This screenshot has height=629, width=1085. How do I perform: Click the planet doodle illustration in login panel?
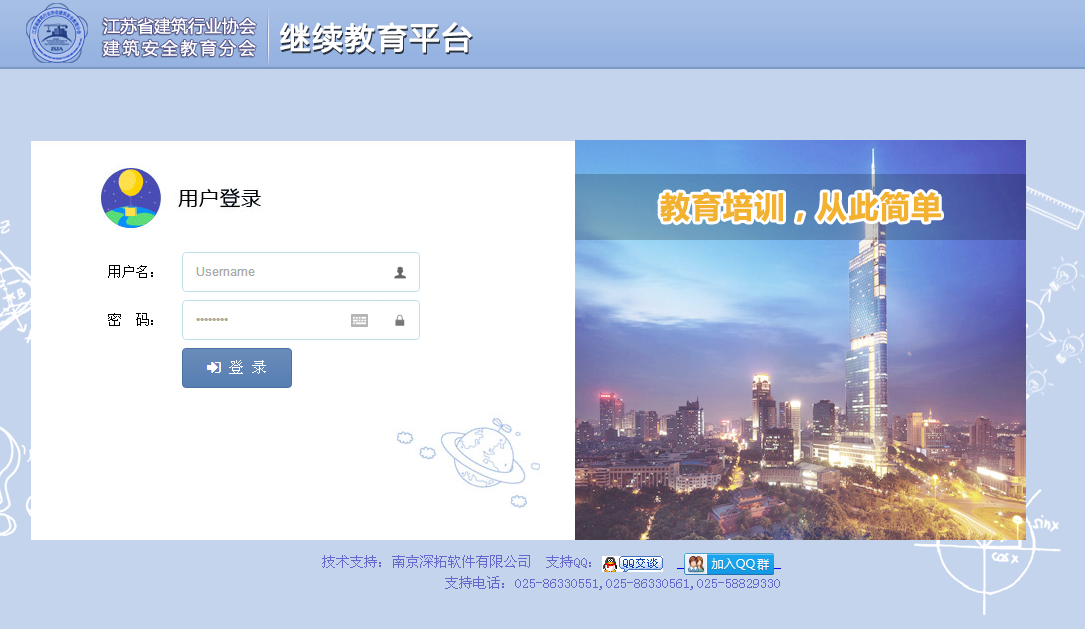click(482, 458)
